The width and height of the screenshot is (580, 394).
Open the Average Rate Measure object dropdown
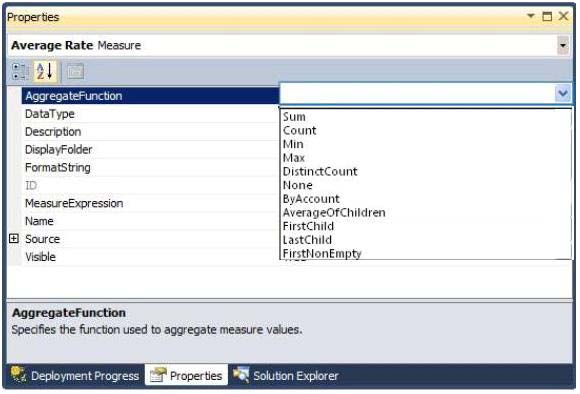coord(563,46)
